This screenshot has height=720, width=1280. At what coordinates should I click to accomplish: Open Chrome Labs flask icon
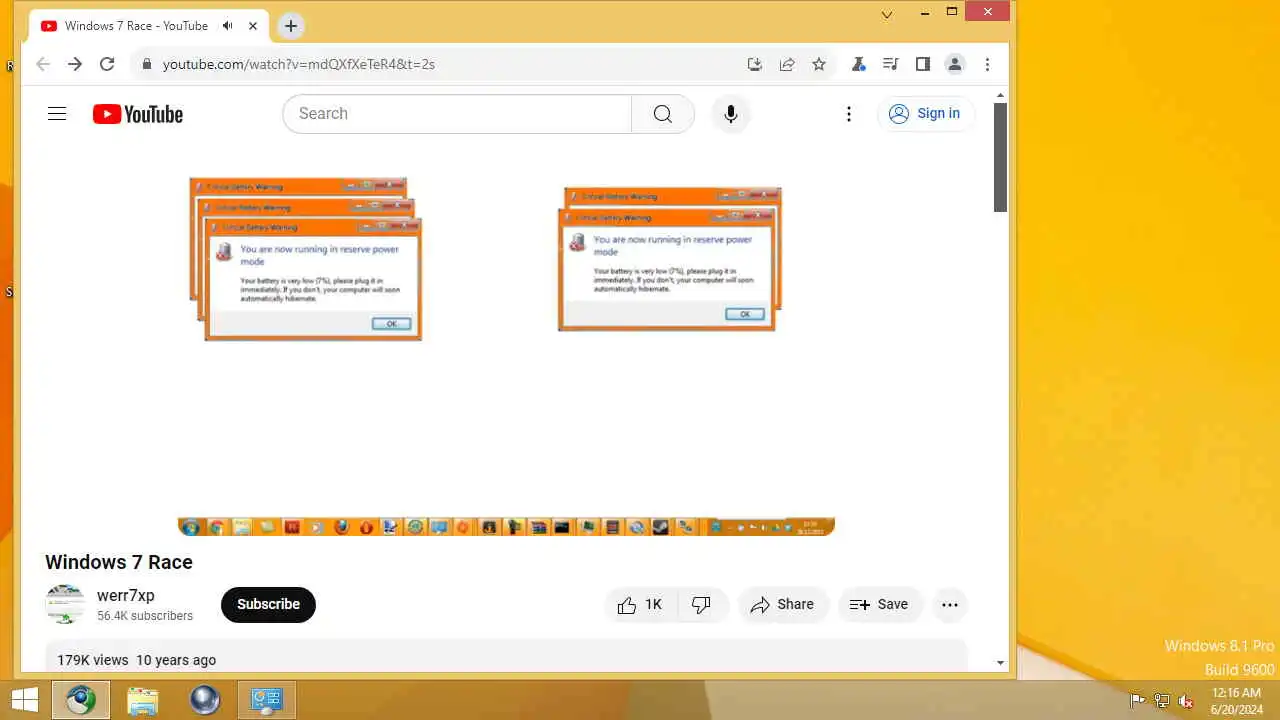coord(858,64)
